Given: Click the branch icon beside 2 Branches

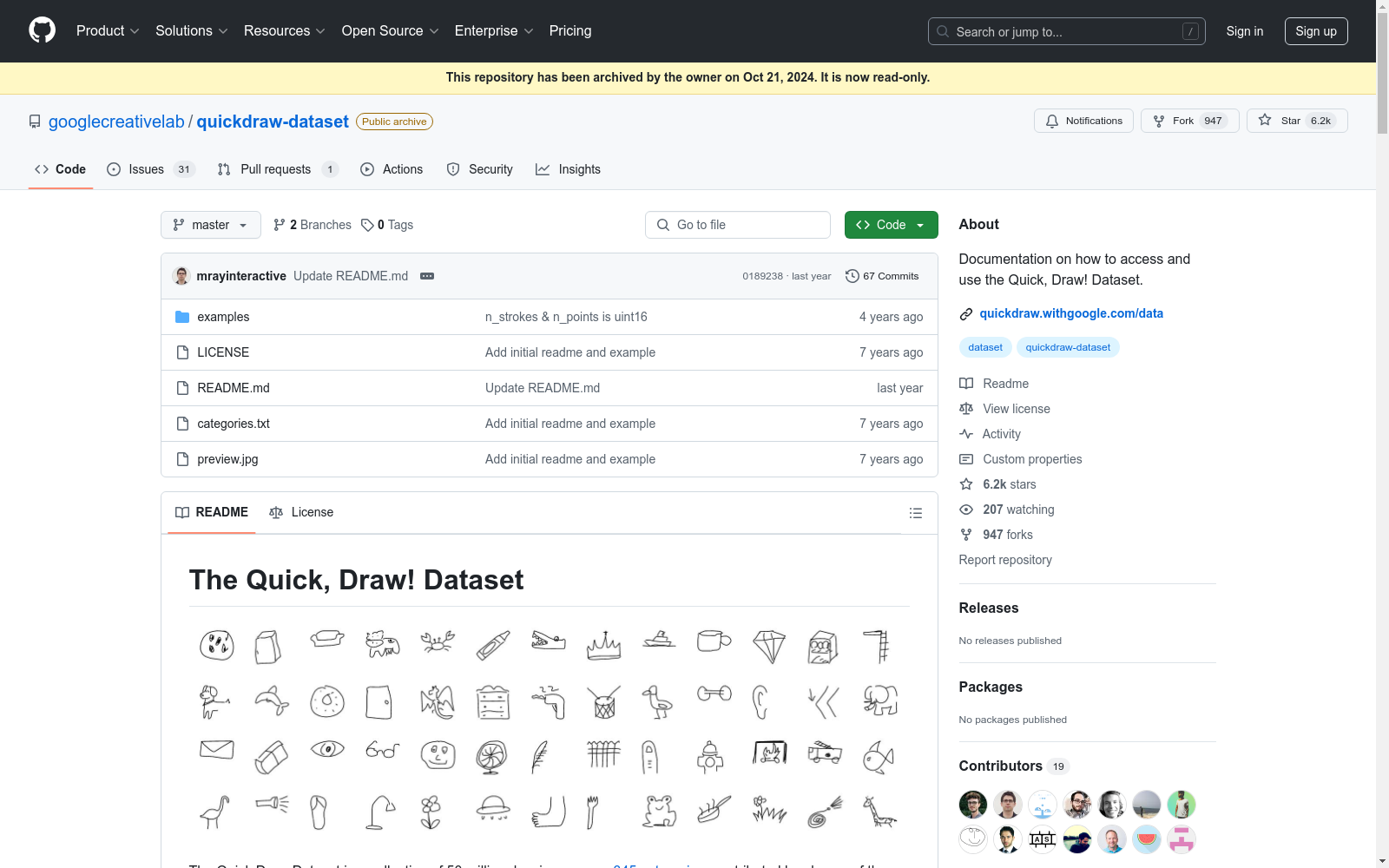Looking at the screenshot, I should tap(280, 225).
